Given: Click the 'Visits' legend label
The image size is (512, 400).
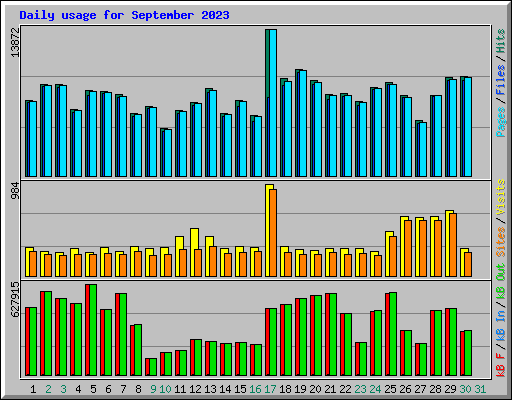Looking at the screenshot, I should click(501, 197).
